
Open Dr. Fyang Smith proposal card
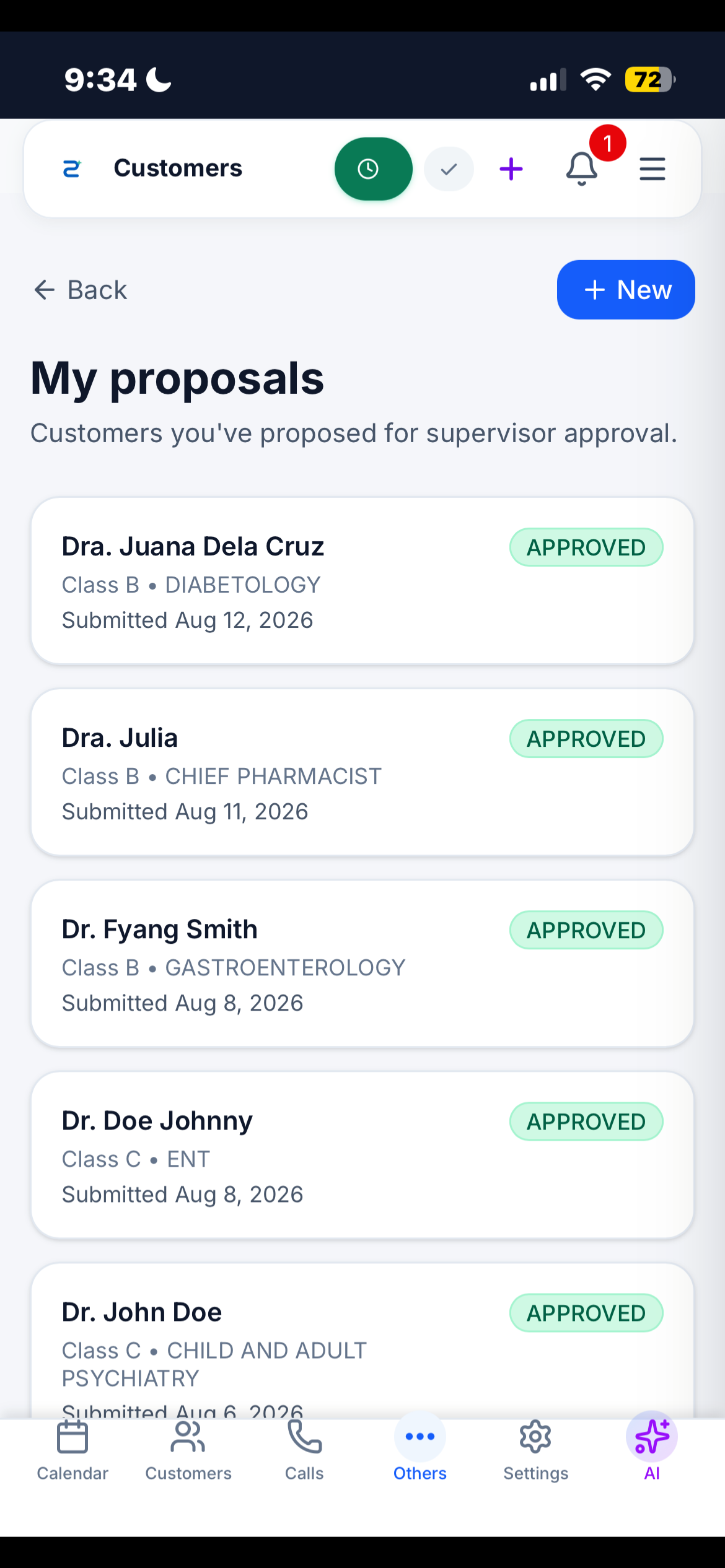[362, 964]
